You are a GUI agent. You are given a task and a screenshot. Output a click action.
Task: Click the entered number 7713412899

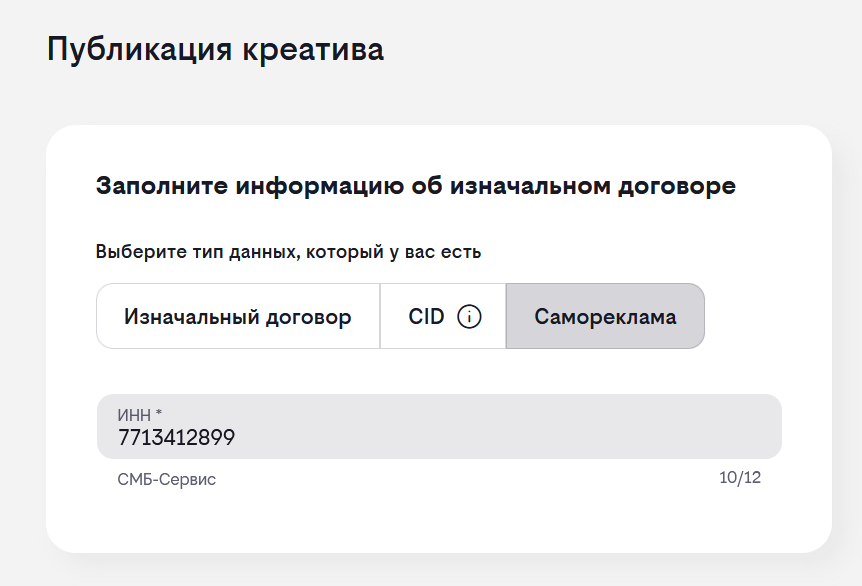pos(176,438)
